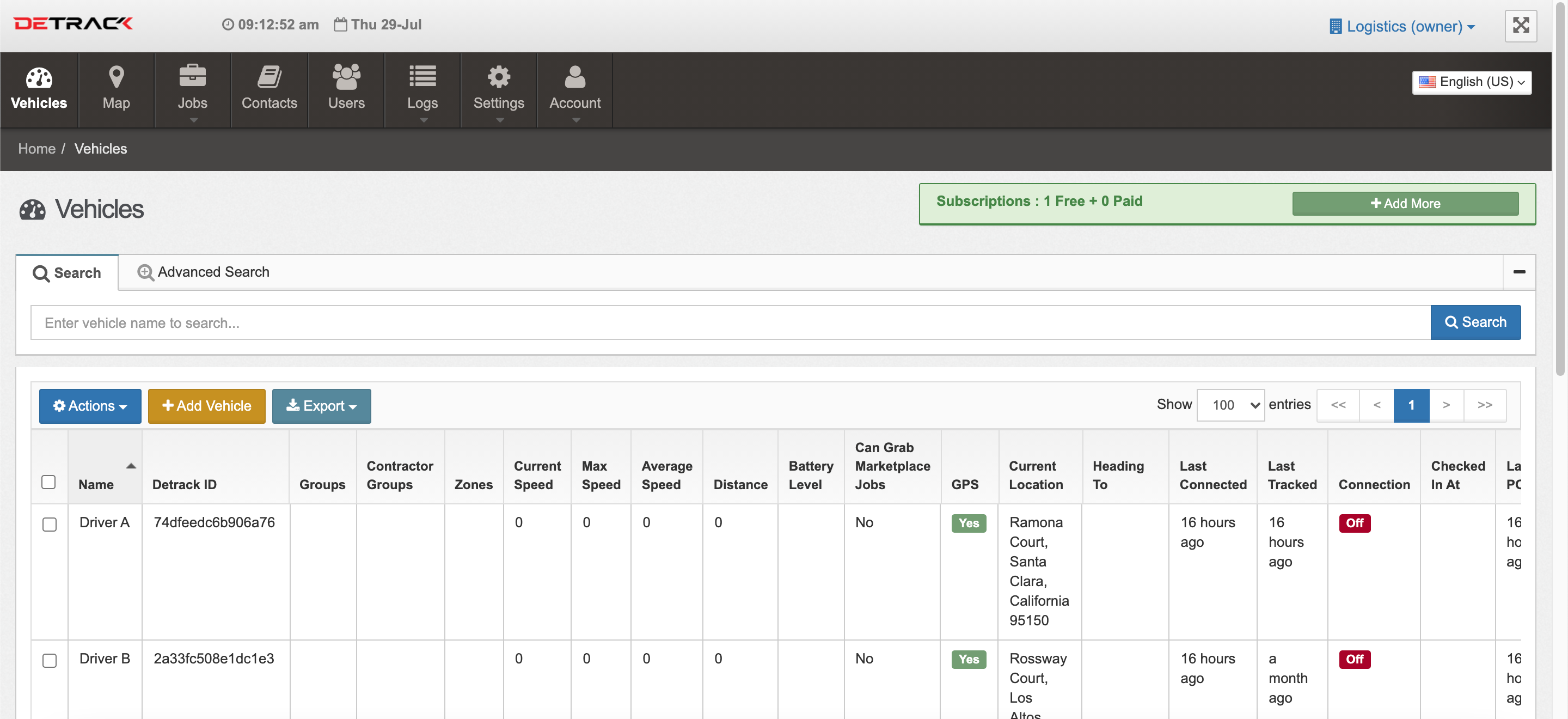Open the Users group icon

tap(346, 77)
